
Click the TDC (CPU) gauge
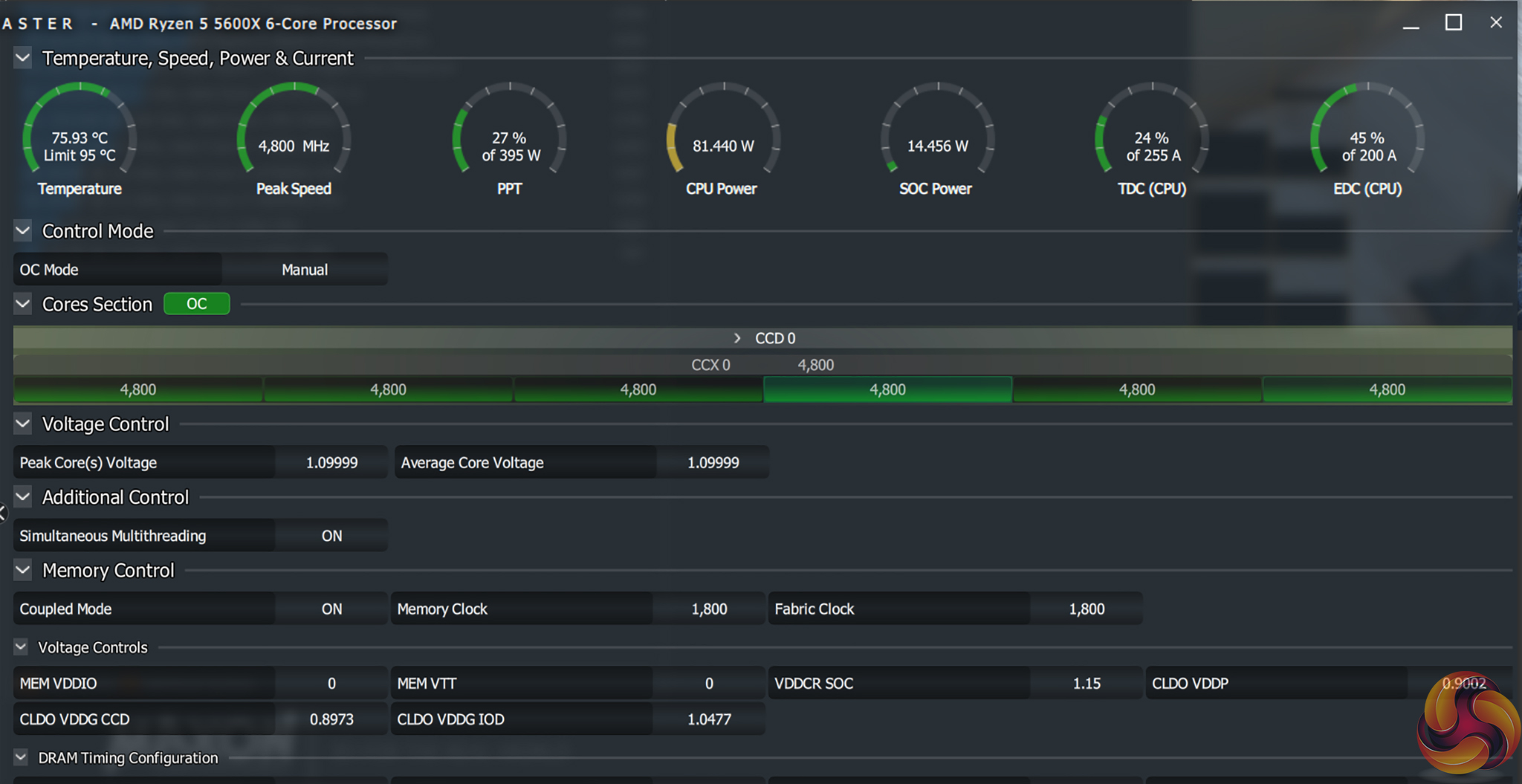click(x=1151, y=134)
